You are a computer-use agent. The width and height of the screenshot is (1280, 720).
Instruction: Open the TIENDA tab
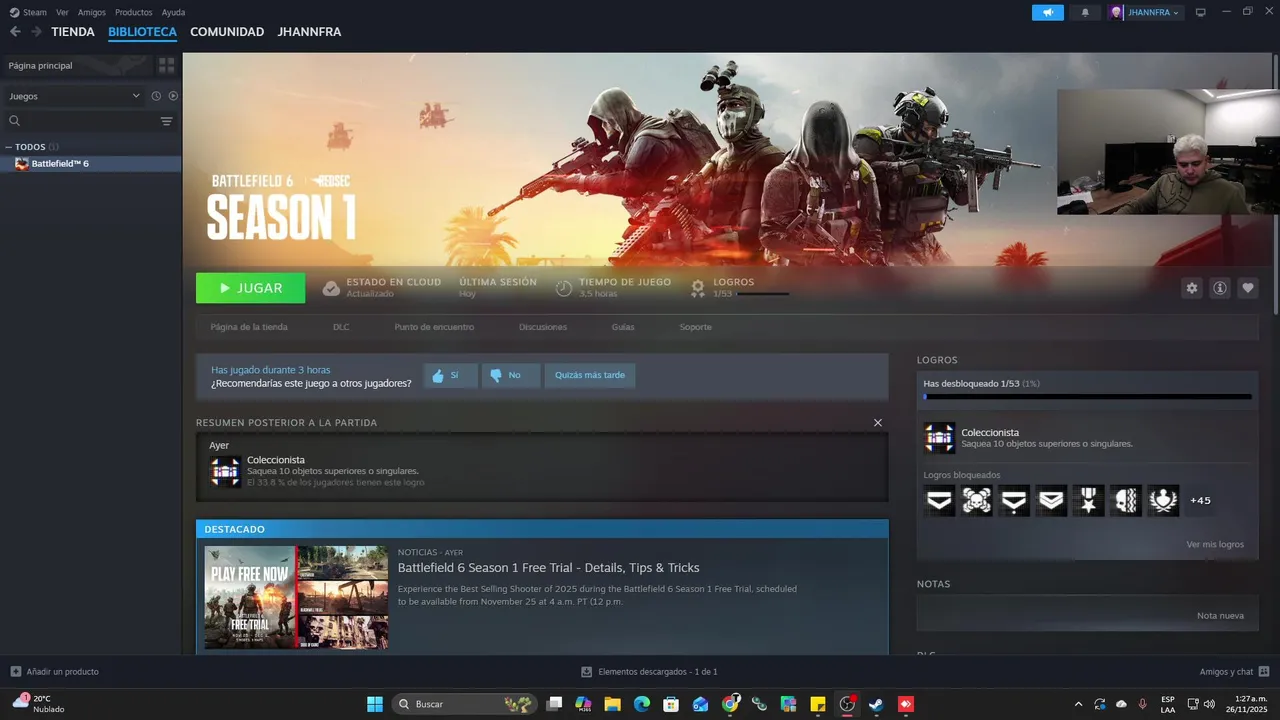coord(73,32)
